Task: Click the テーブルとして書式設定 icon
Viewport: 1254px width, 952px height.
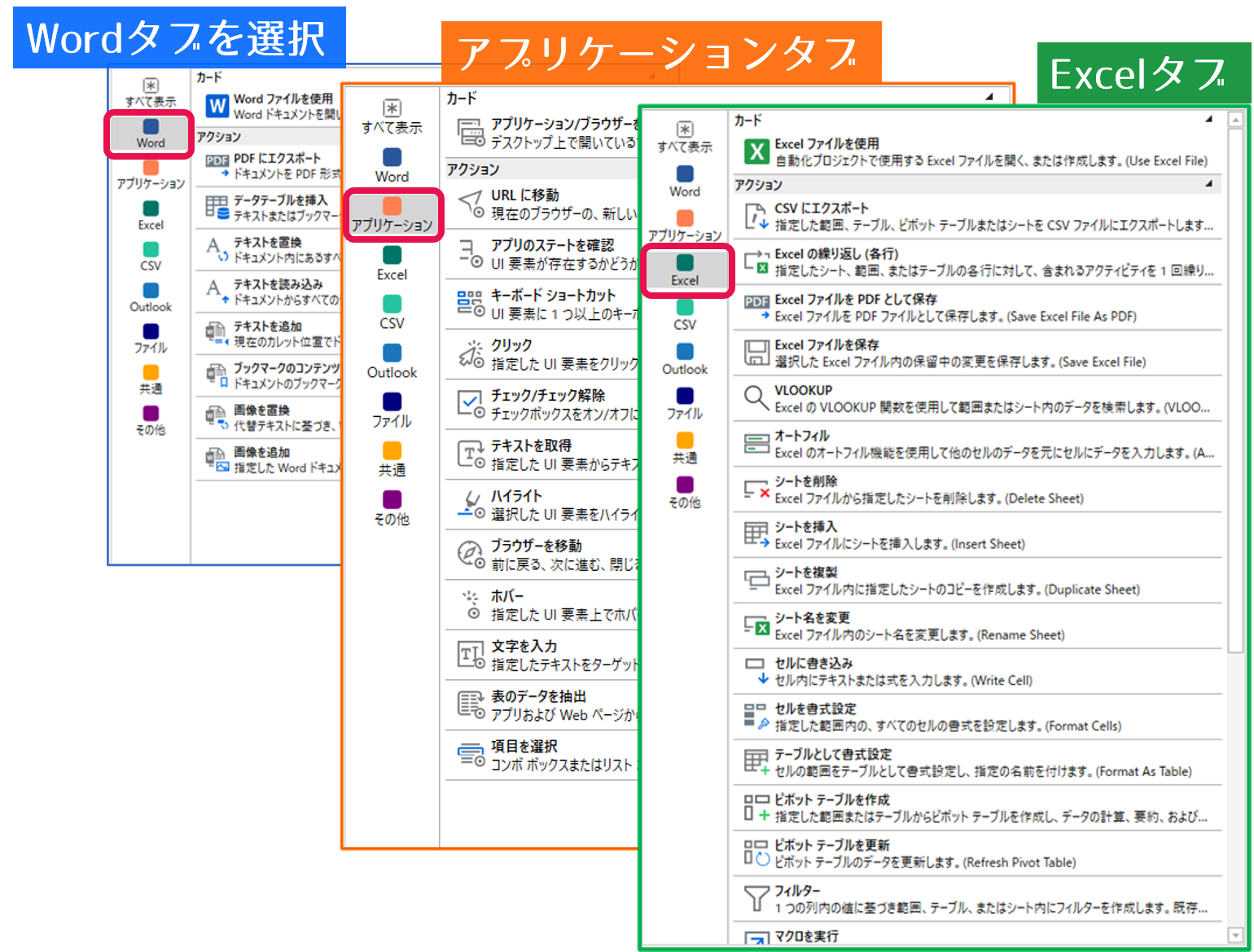Action: pos(756,762)
